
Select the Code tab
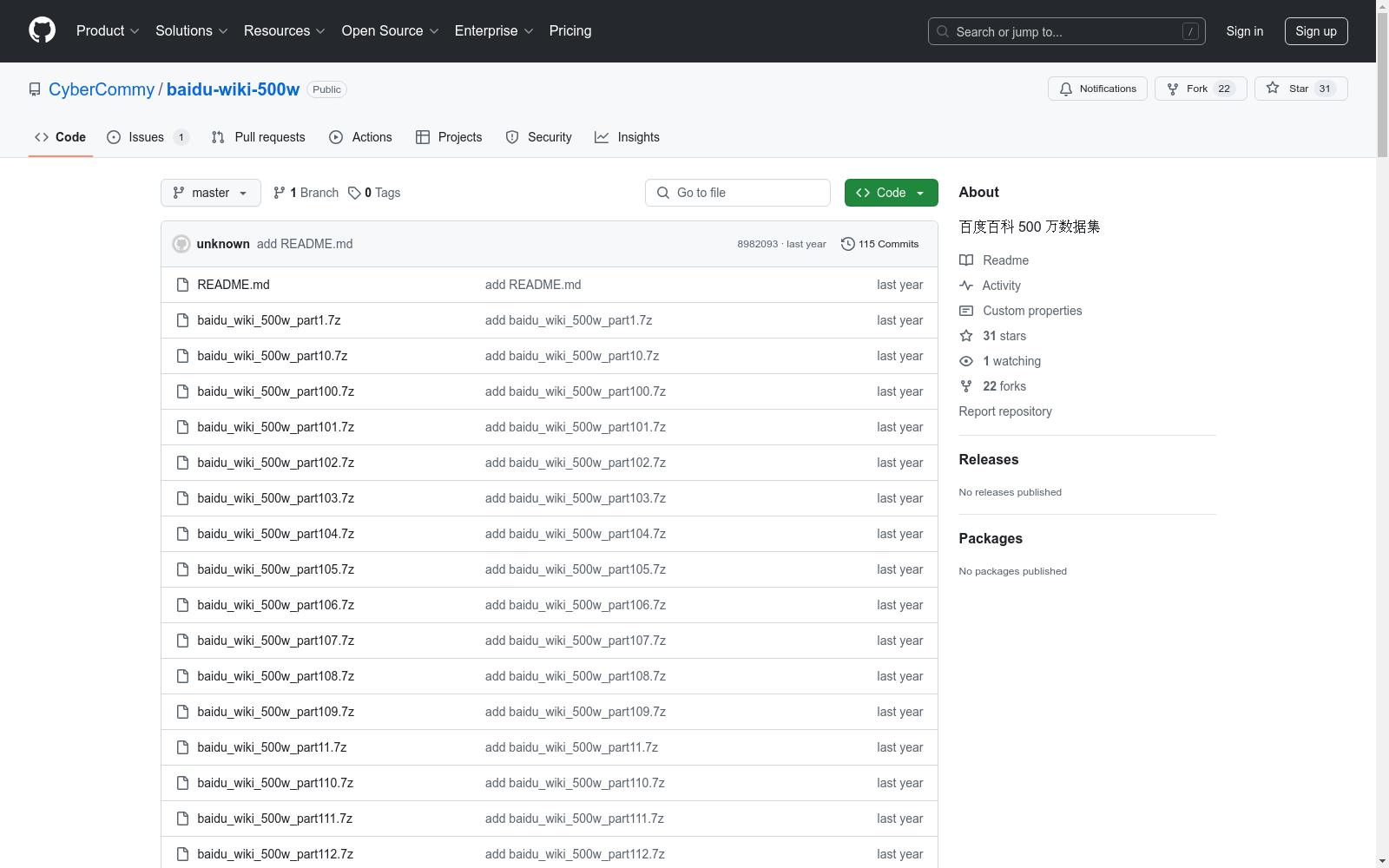(61, 137)
